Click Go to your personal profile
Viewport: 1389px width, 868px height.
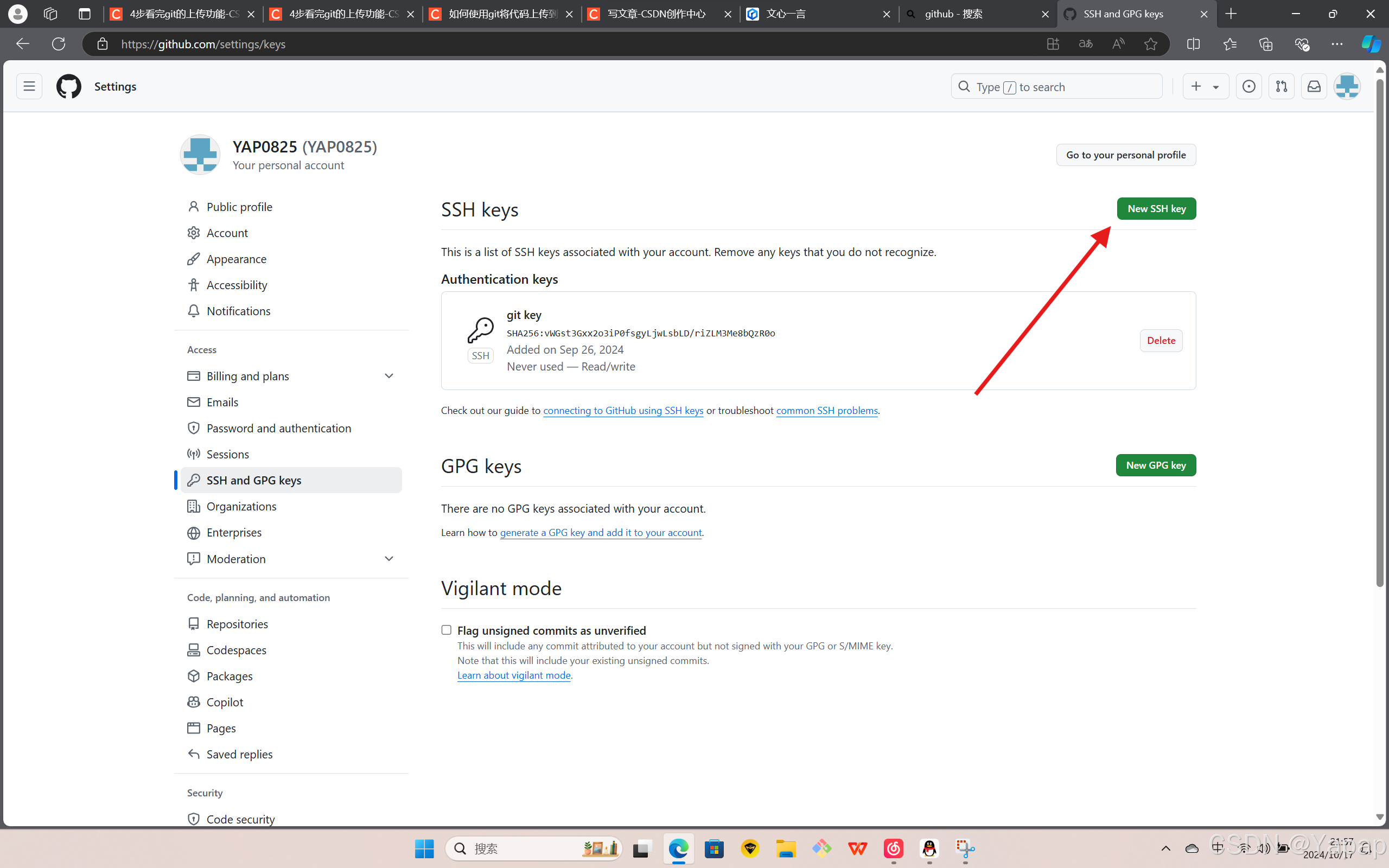point(1125,155)
